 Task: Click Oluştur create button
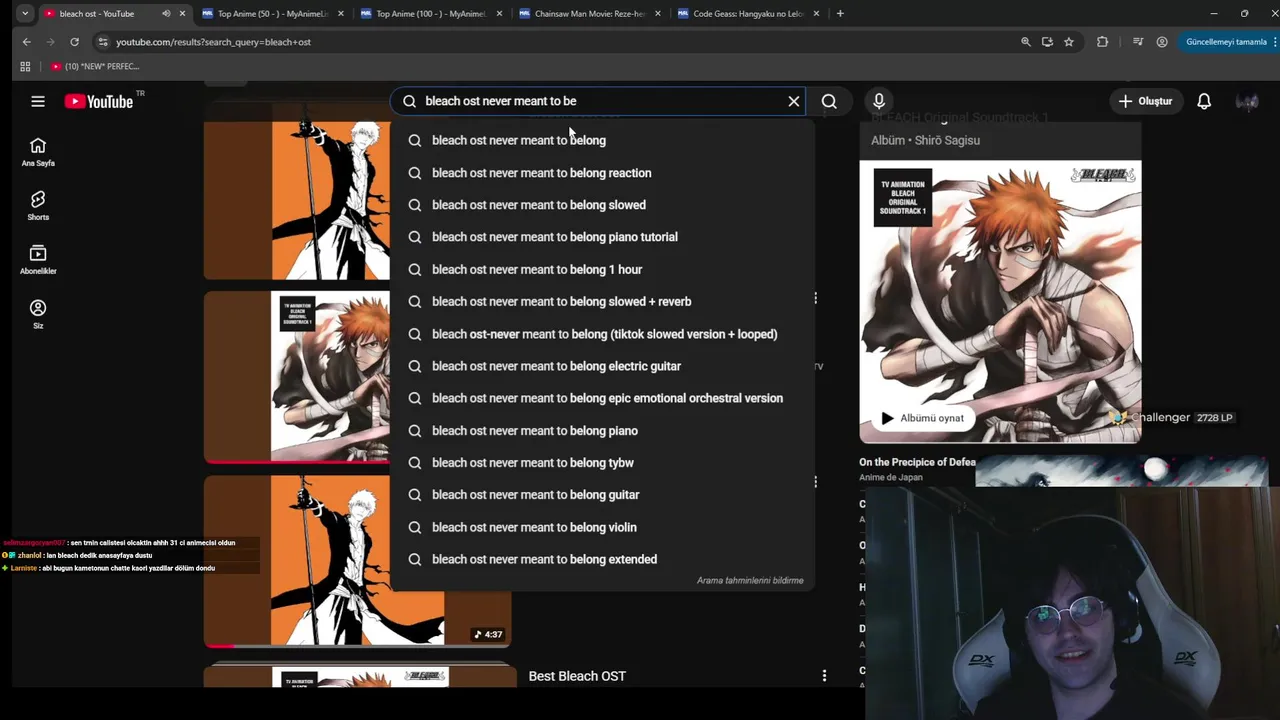(x=1145, y=101)
